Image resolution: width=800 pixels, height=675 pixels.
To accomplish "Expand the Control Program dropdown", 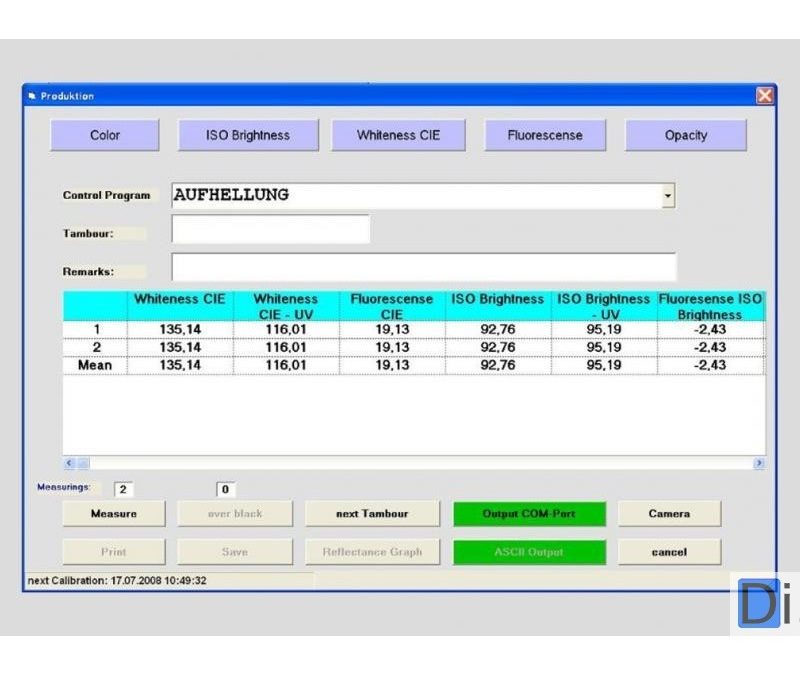I will [x=668, y=196].
